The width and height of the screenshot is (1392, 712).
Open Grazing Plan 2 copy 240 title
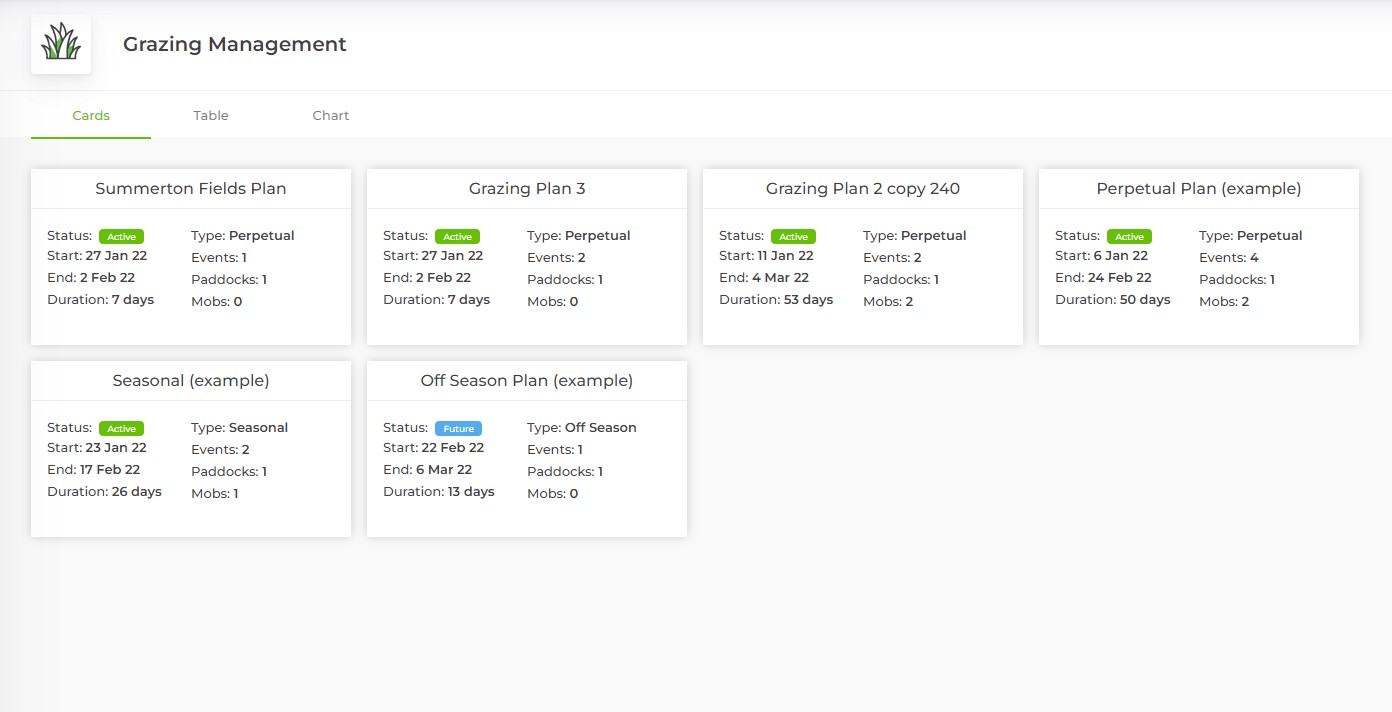[x=863, y=188]
